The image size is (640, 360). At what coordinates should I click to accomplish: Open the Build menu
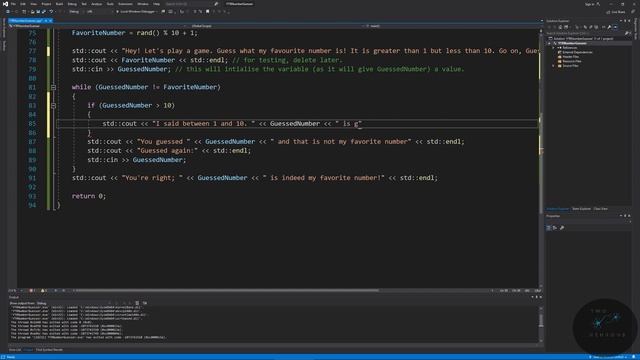click(x=60, y=4)
